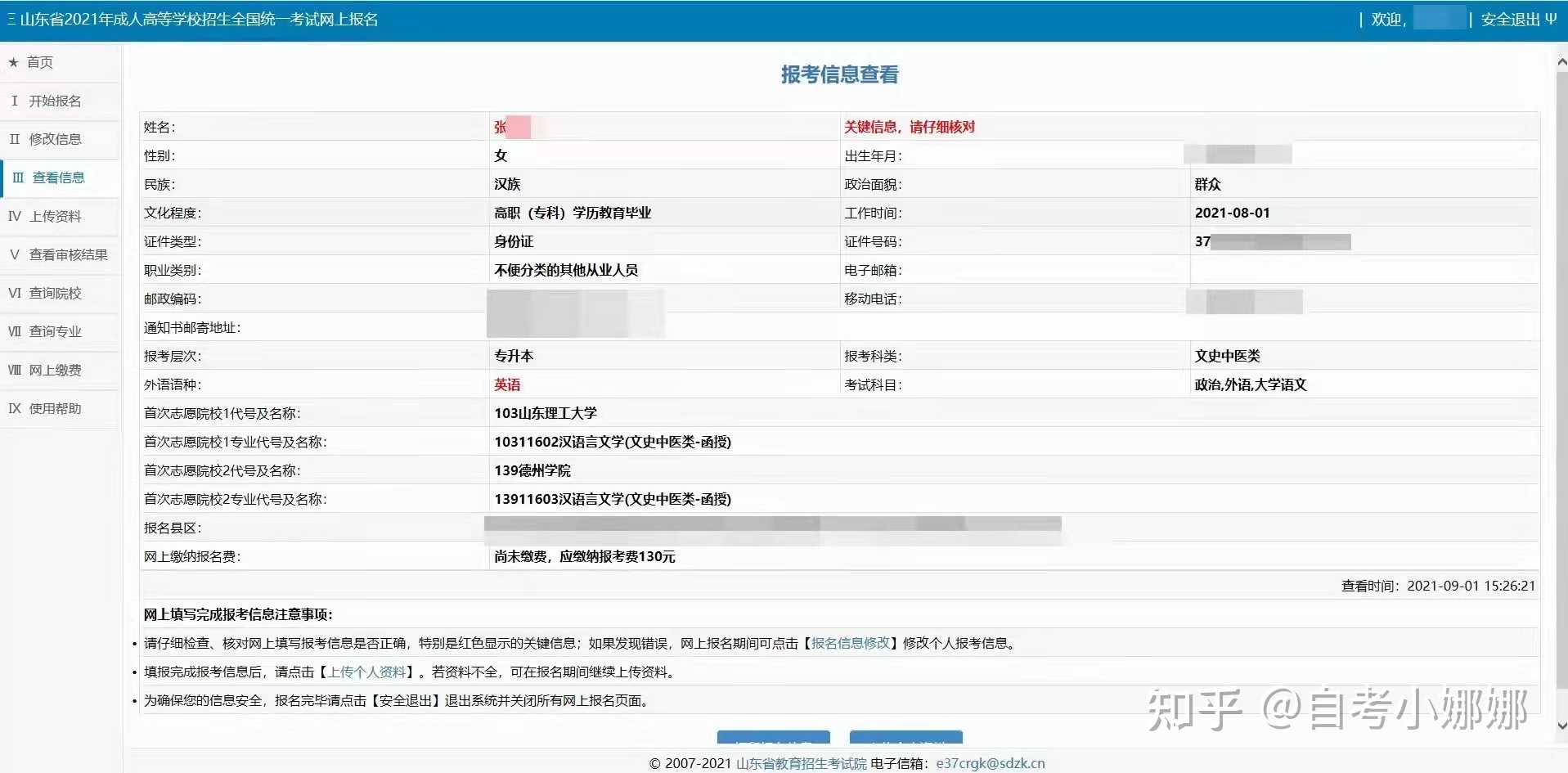Image resolution: width=1568 pixels, height=773 pixels.
Task: Open 查询专业 sidebar item
Action: 61,331
